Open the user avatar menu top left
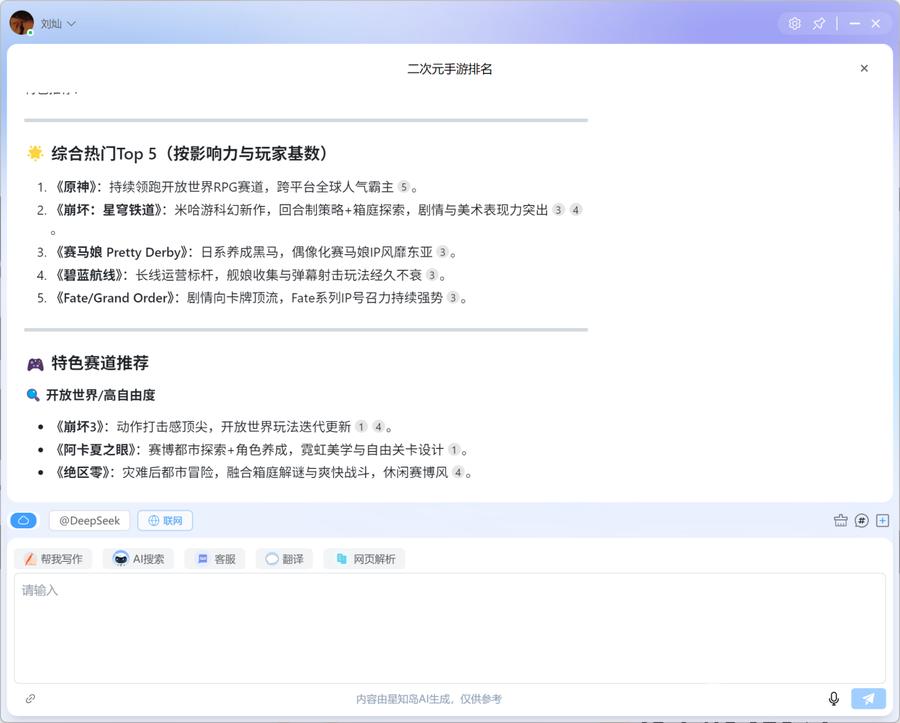 [x=21, y=22]
